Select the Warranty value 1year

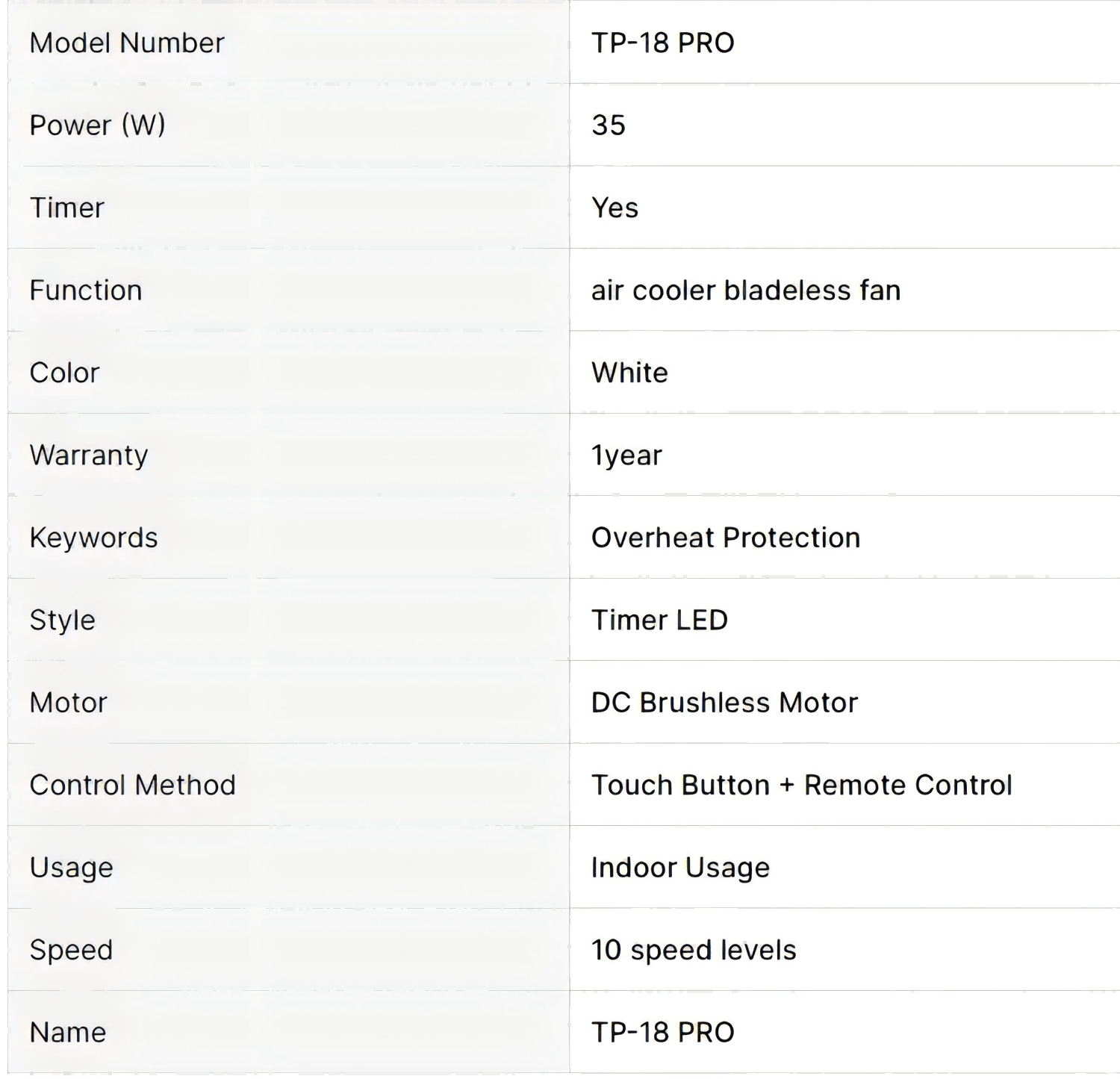tap(626, 455)
